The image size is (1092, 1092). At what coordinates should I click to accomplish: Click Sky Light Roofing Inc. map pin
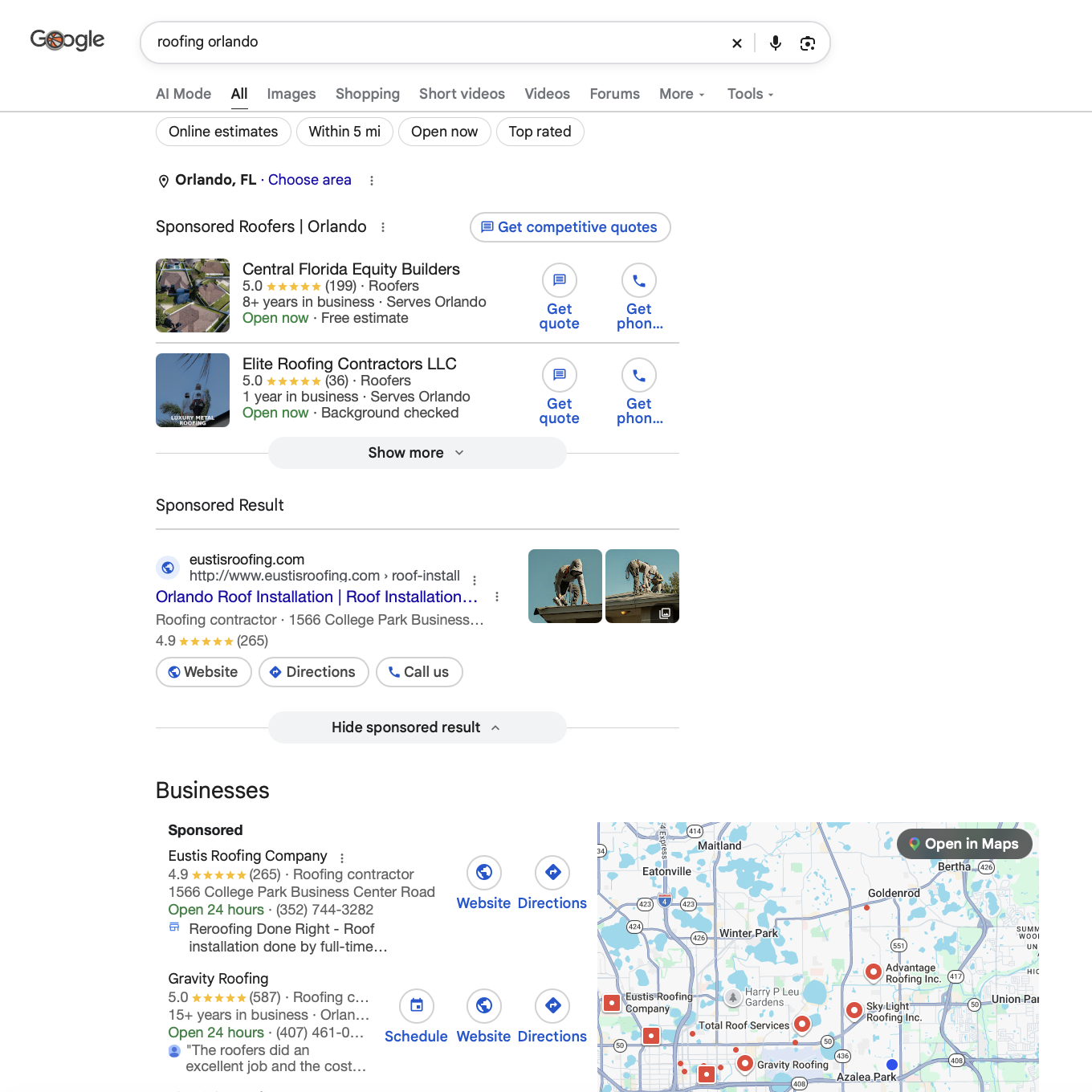click(854, 1010)
